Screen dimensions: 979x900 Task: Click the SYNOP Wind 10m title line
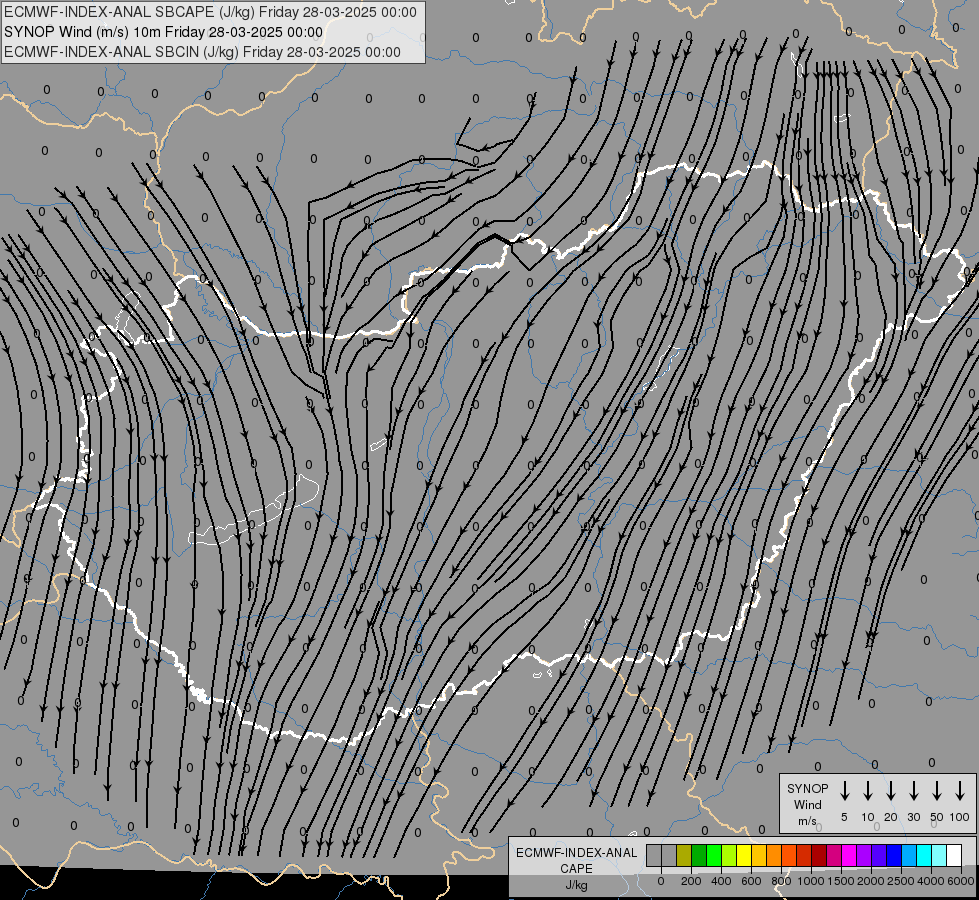164,32
